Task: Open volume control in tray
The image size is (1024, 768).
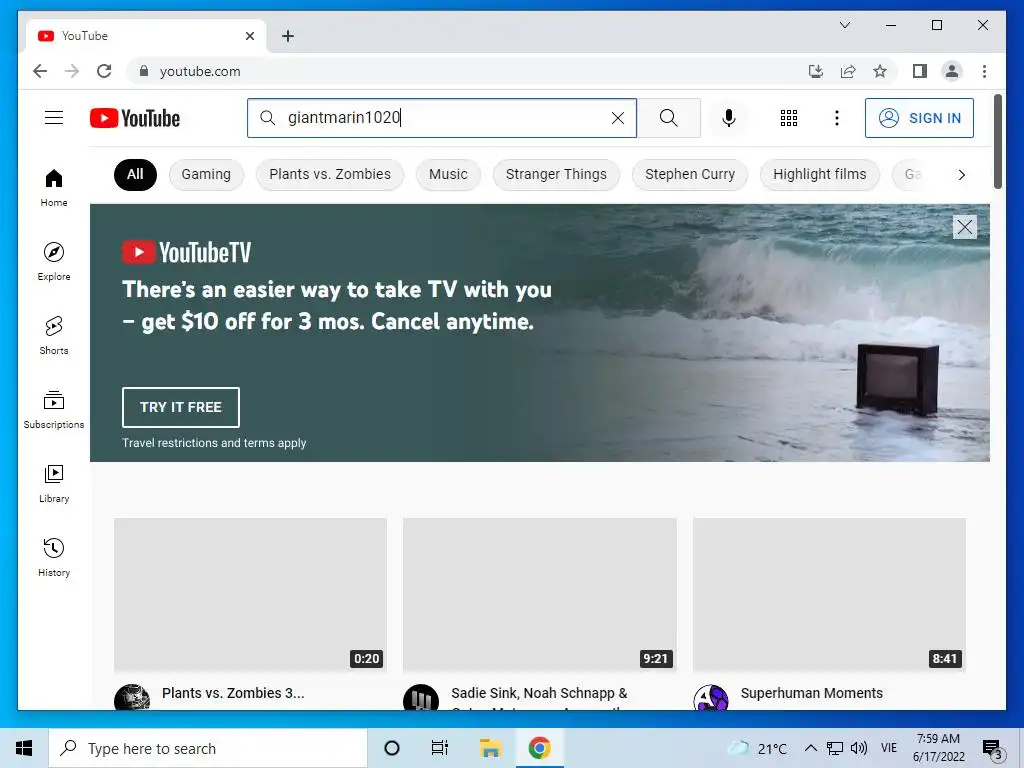Action: [859, 748]
